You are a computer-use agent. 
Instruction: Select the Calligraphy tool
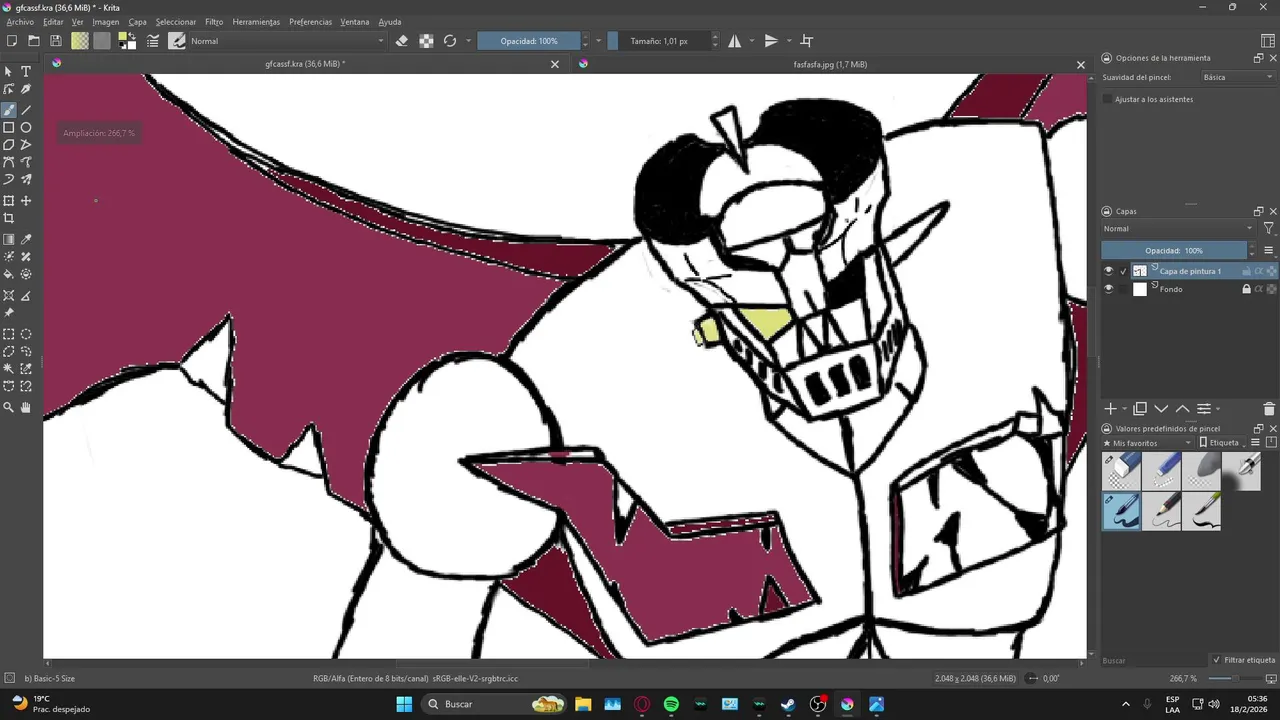pyautogui.click(x=26, y=90)
